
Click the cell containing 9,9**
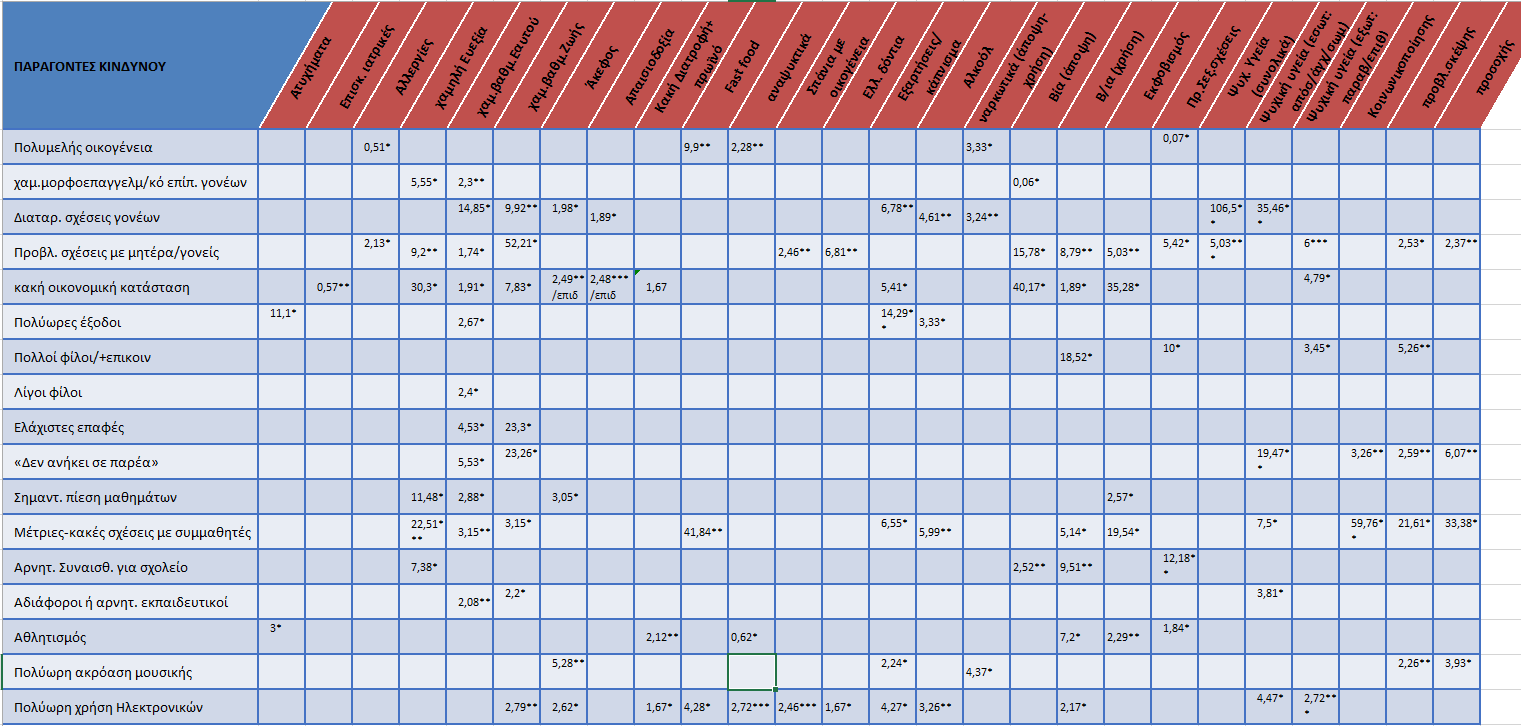tap(704, 147)
